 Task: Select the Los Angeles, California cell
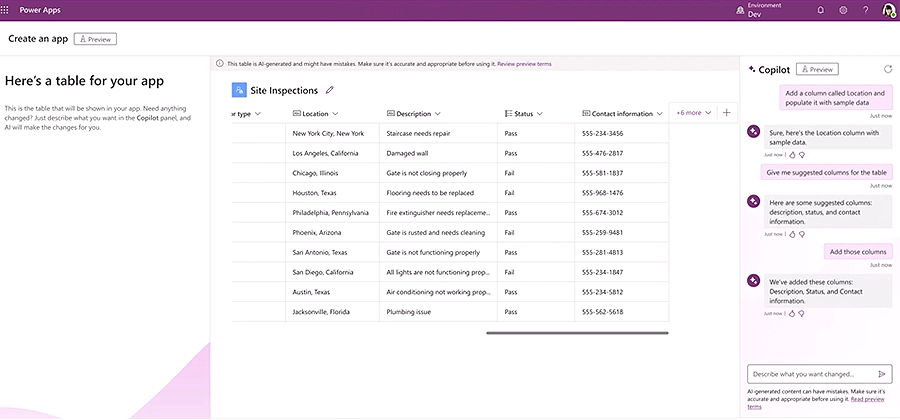click(332, 153)
